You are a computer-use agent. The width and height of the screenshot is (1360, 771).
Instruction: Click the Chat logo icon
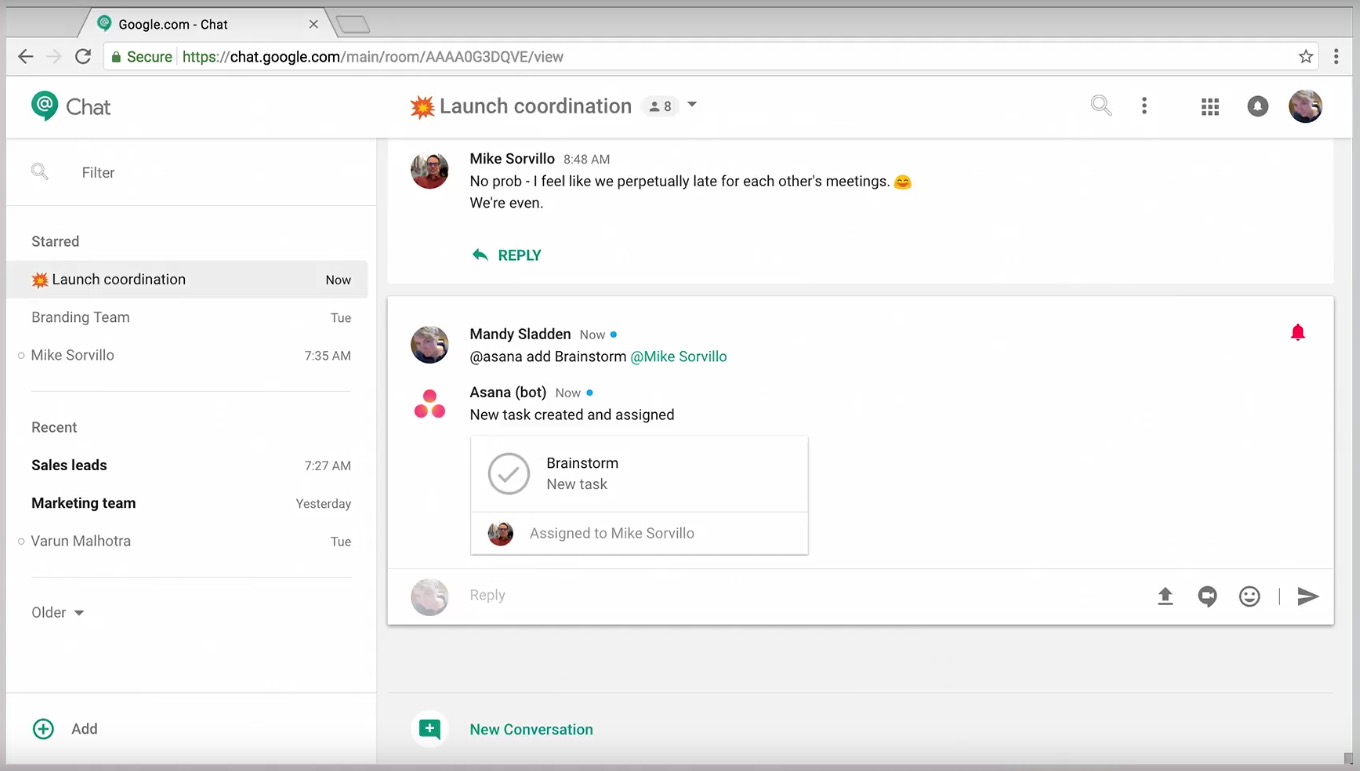click(x=45, y=106)
